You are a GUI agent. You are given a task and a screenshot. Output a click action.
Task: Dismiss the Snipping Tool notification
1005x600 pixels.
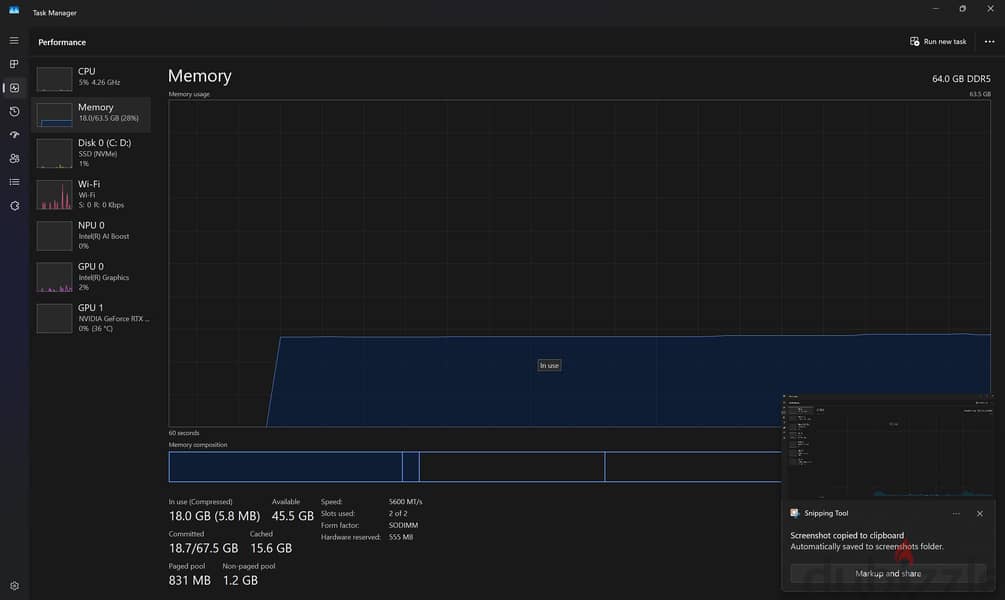coord(979,513)
